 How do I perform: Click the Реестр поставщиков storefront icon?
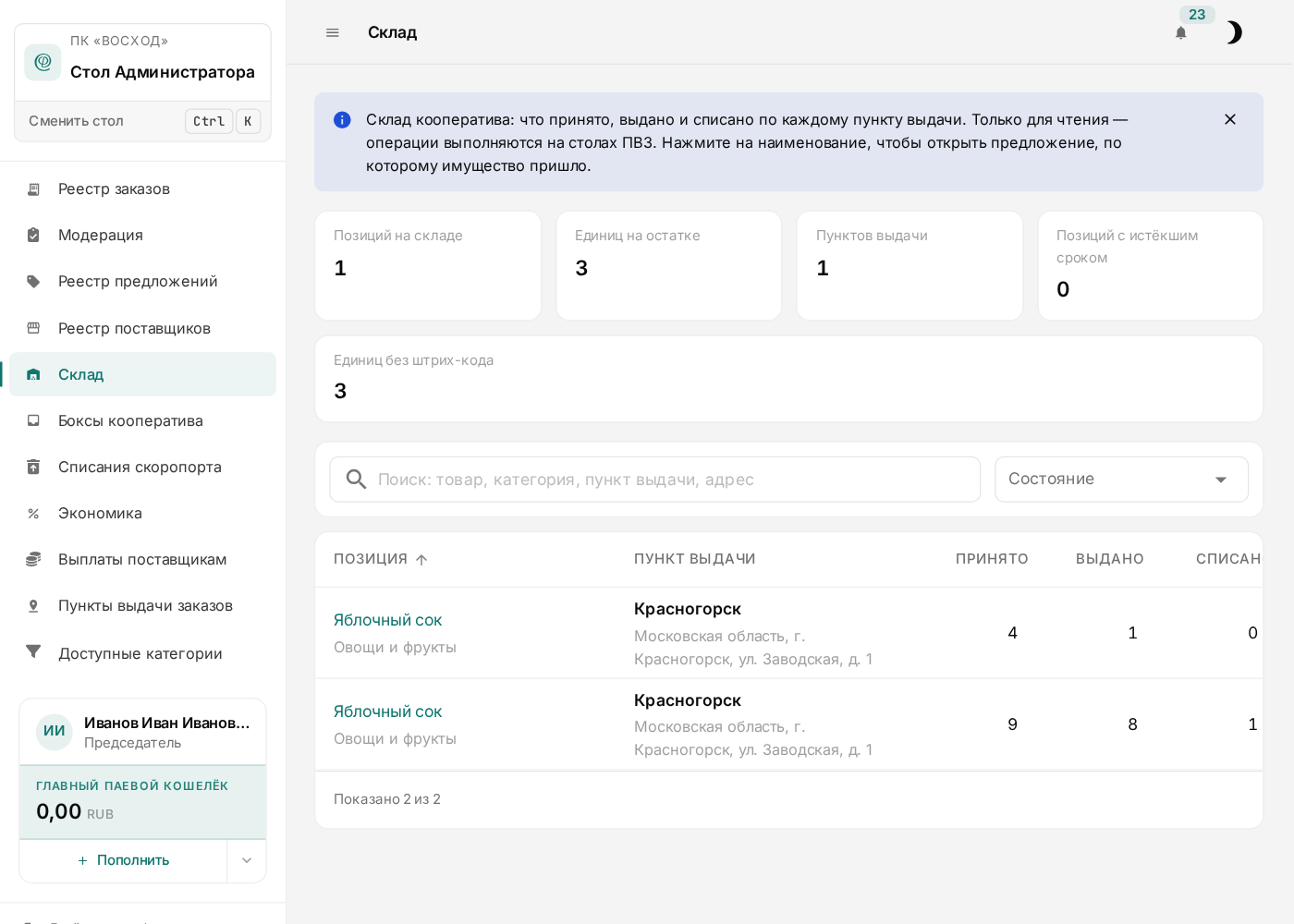(x=33, y=328)
